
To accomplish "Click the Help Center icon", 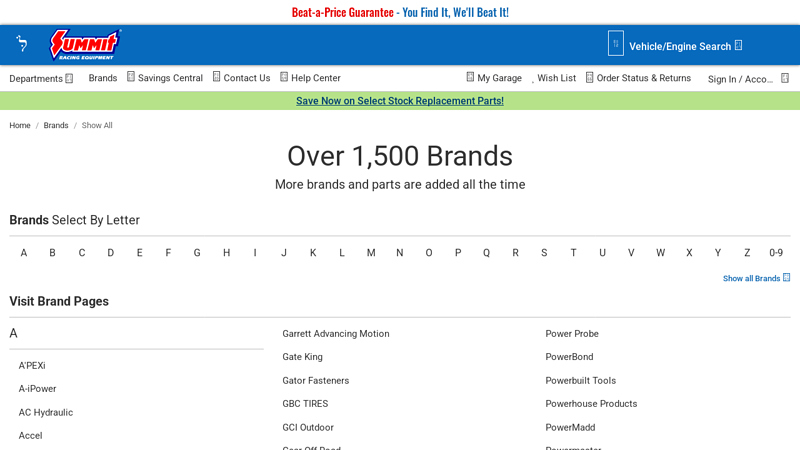I will point(284,77).
